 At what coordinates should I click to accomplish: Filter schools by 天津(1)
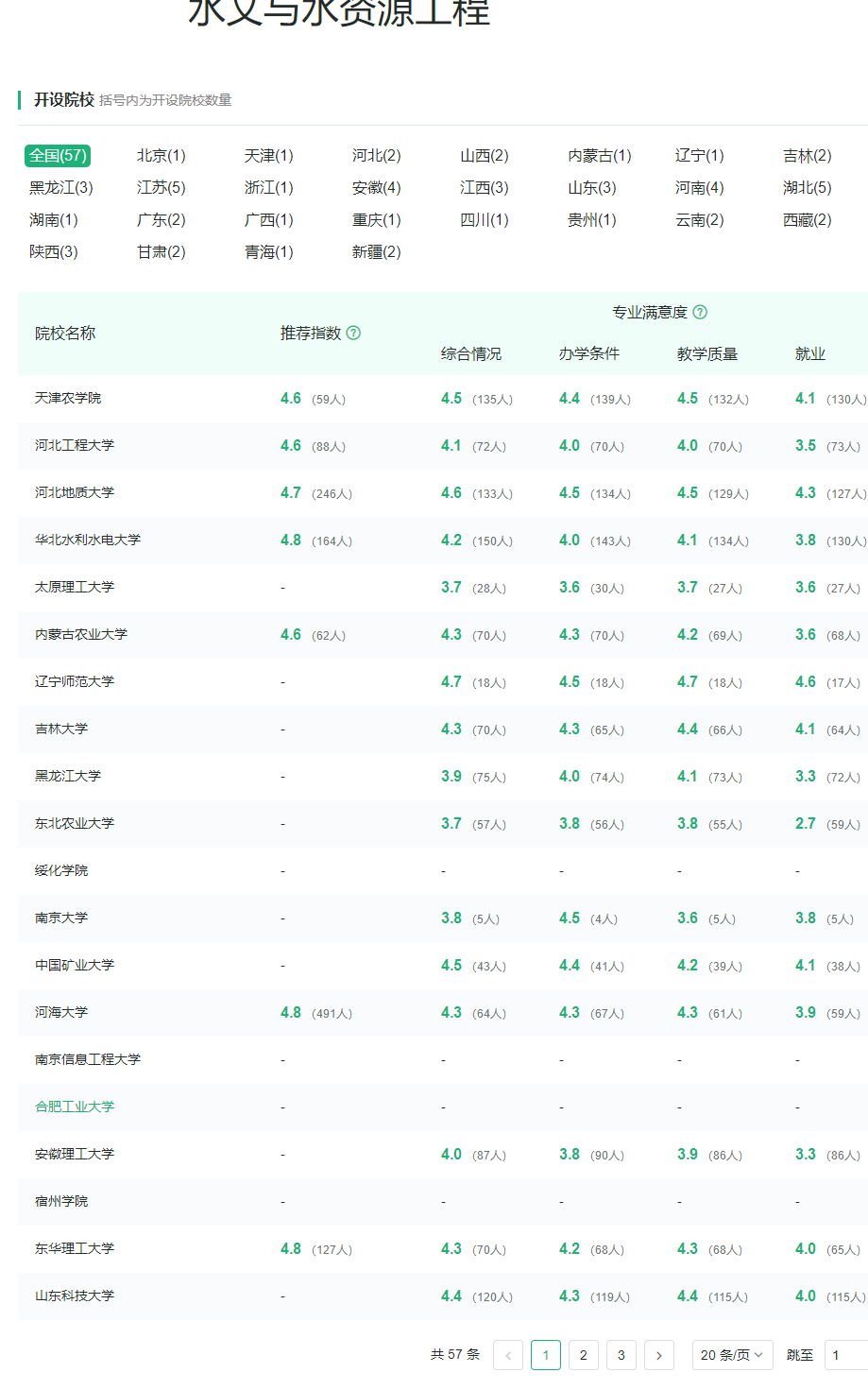pos(269,155)
